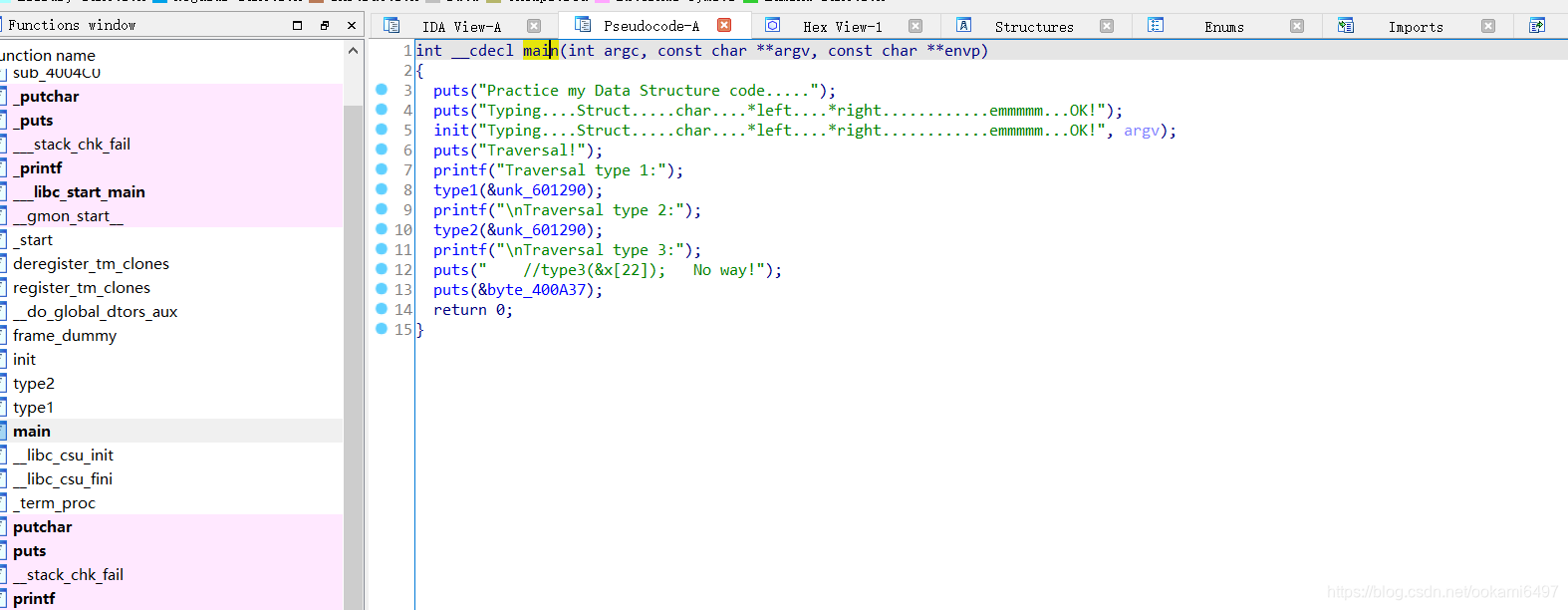Select __do_global_dtors_aux function

(x=171, y=311)
